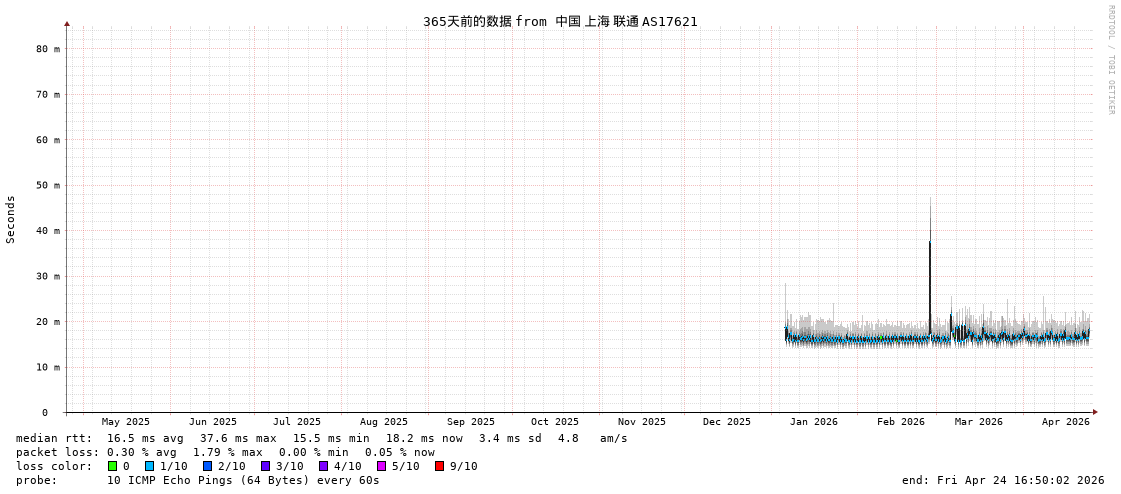Click the vertical Seconds axis label
Viewport: 1121px width, 494px height.
tap(11, 219)
